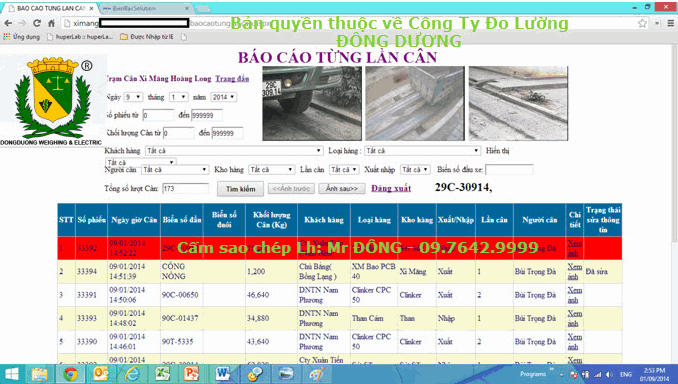678x384 pixels.
Task: Select a month in the tháng dropdown
Action: click(x=178, y=97)
